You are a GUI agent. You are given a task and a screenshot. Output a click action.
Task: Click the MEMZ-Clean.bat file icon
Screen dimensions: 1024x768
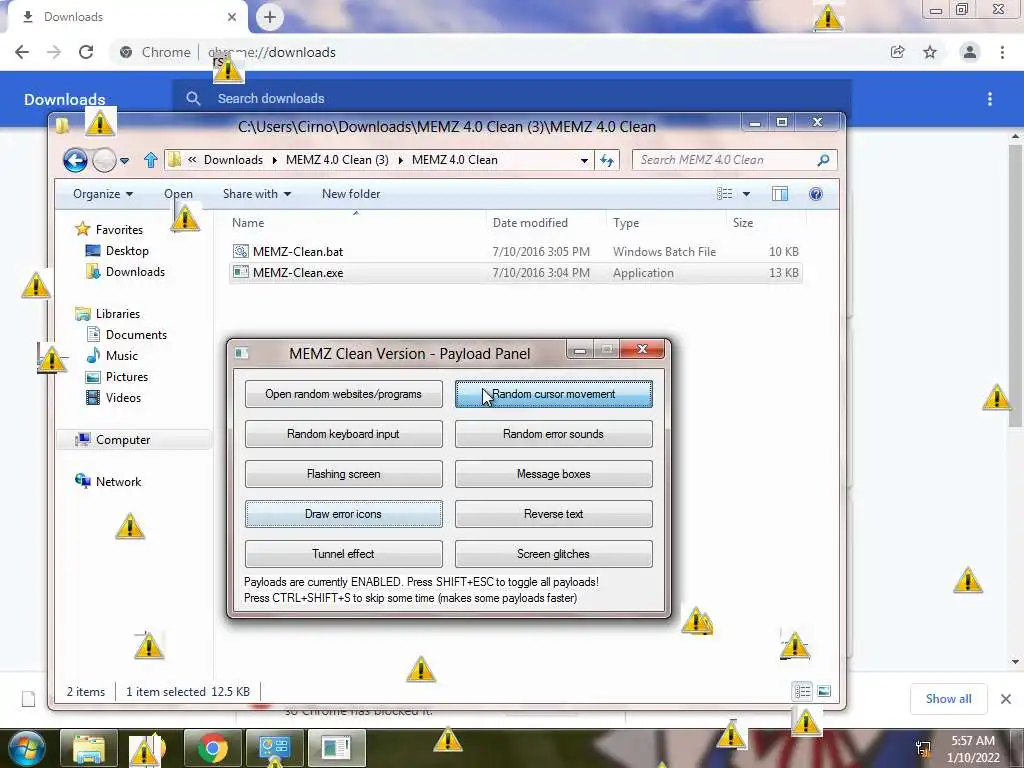tap(241, 251)
